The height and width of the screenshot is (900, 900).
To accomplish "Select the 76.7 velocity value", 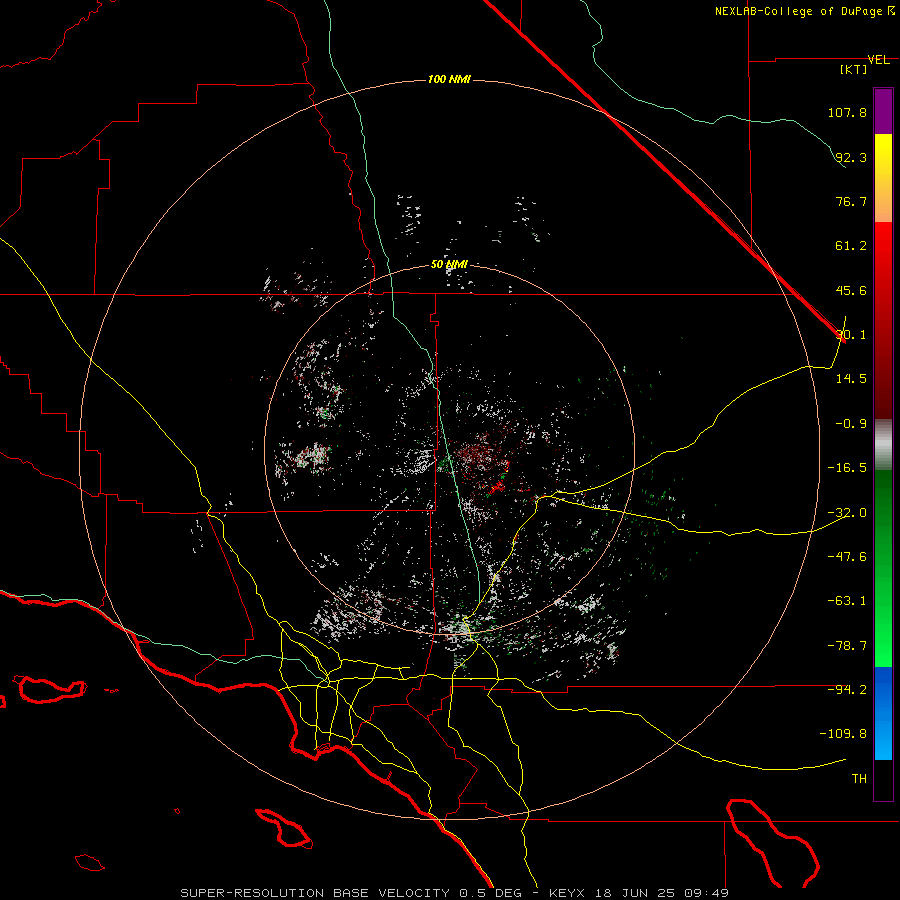I will click(x=851, y=201).
